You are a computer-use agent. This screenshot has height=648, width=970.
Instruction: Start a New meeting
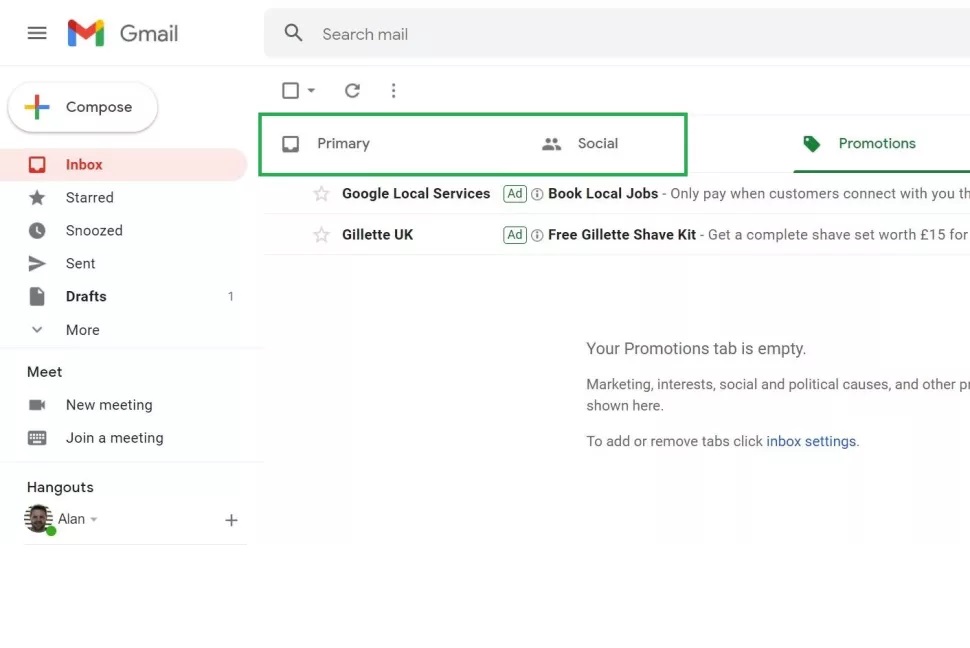[x=124, y=405]
